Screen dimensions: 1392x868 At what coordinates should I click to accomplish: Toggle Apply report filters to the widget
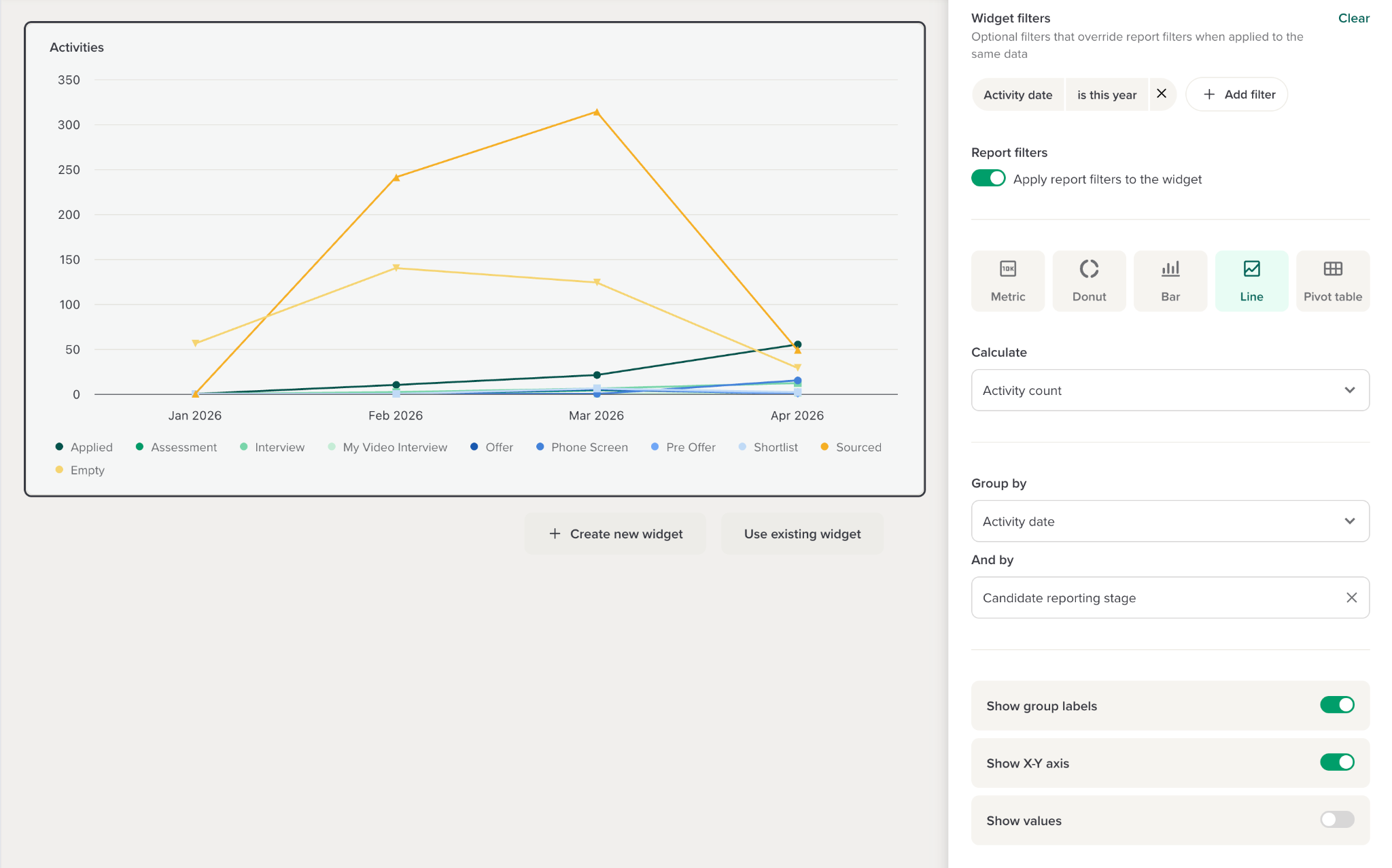(x=988, y=178)
